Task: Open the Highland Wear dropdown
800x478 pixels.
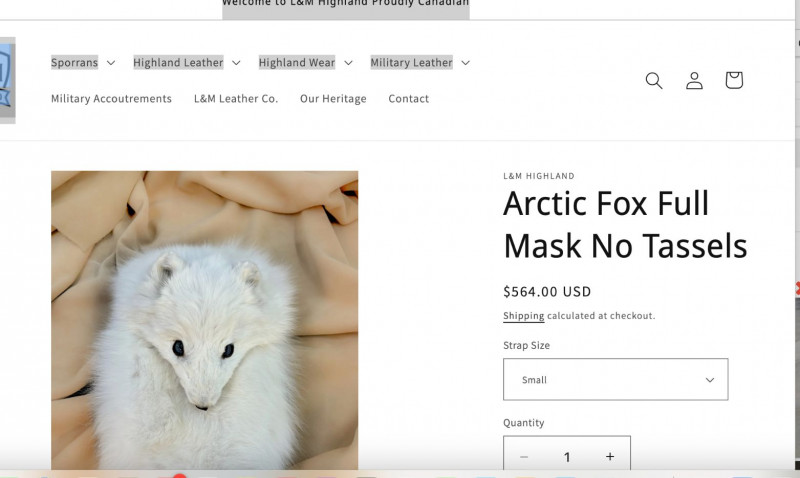Action: coord(305,62)
